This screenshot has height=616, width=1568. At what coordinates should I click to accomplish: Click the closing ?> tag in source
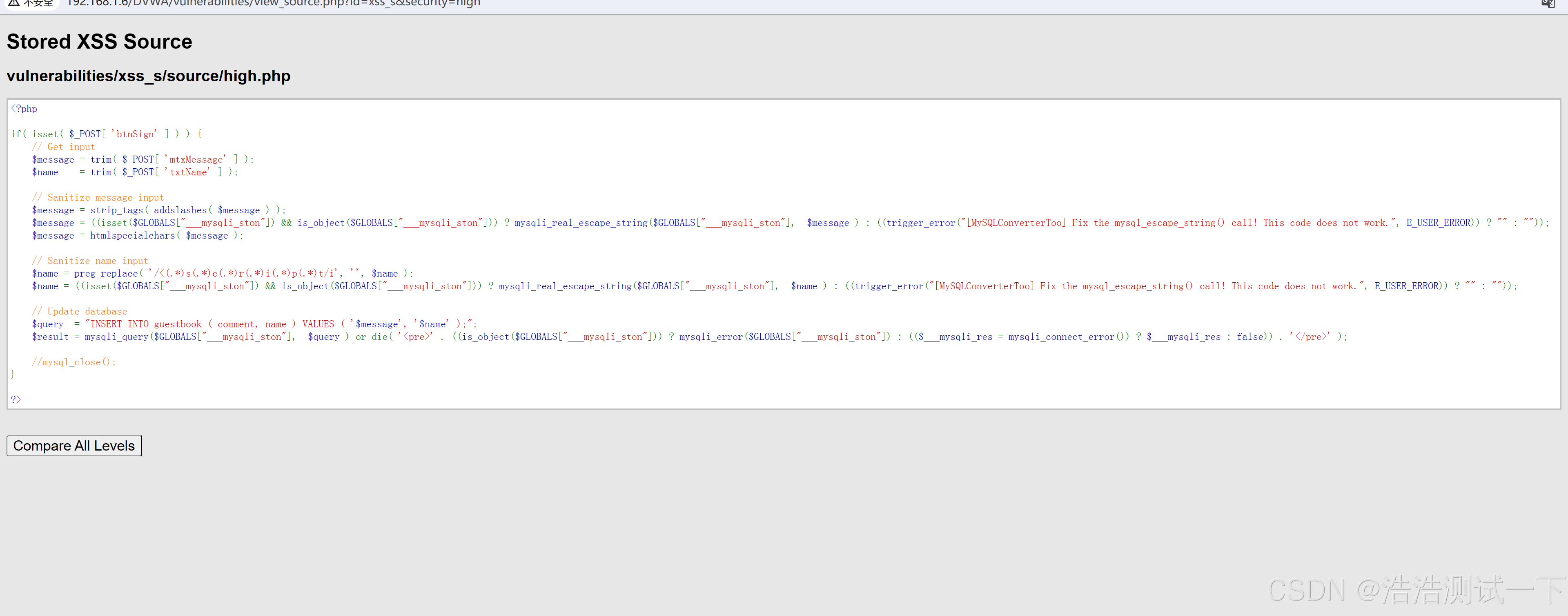16,400
